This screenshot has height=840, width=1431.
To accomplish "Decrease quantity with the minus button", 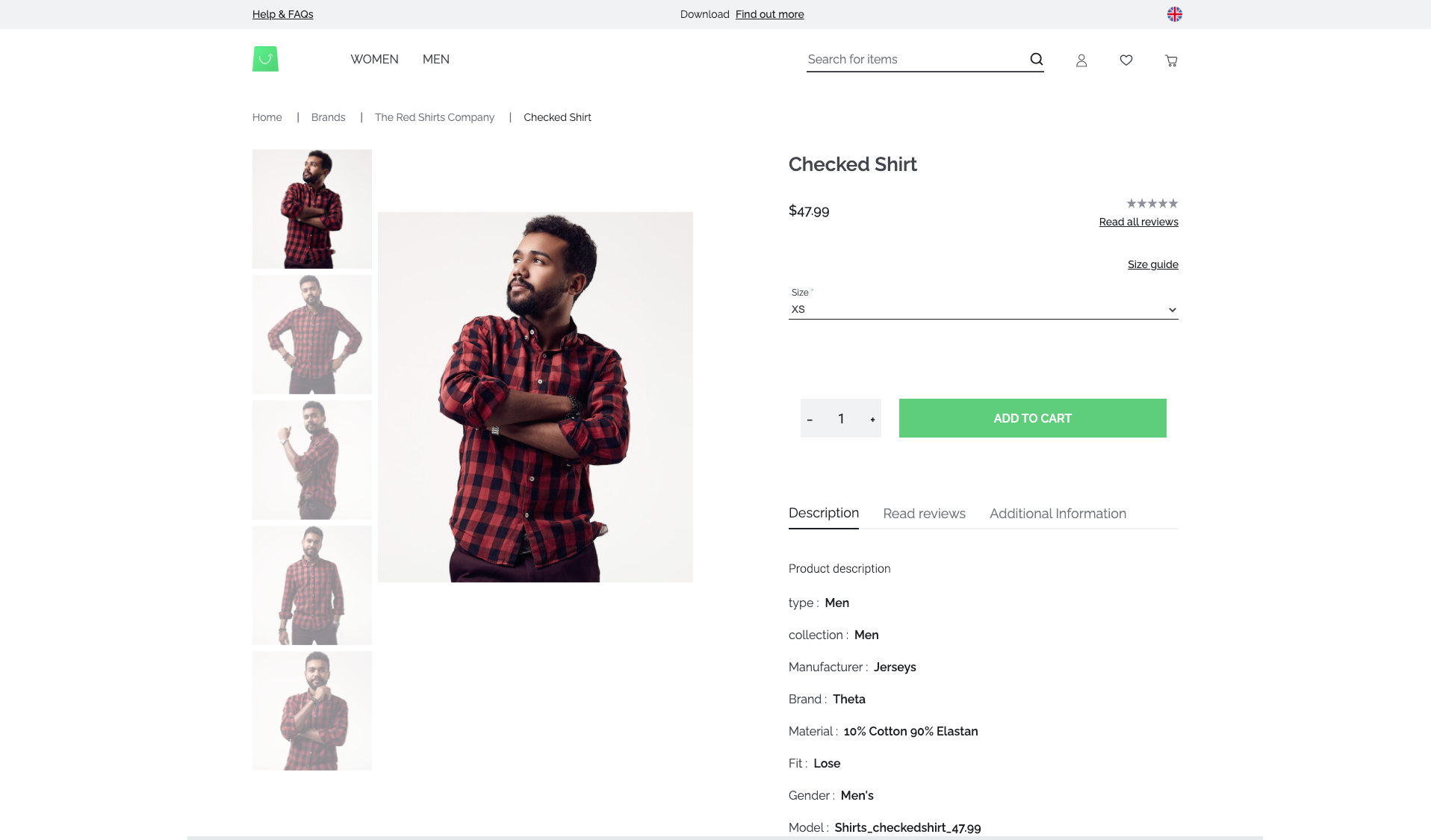I will (810, 419).
